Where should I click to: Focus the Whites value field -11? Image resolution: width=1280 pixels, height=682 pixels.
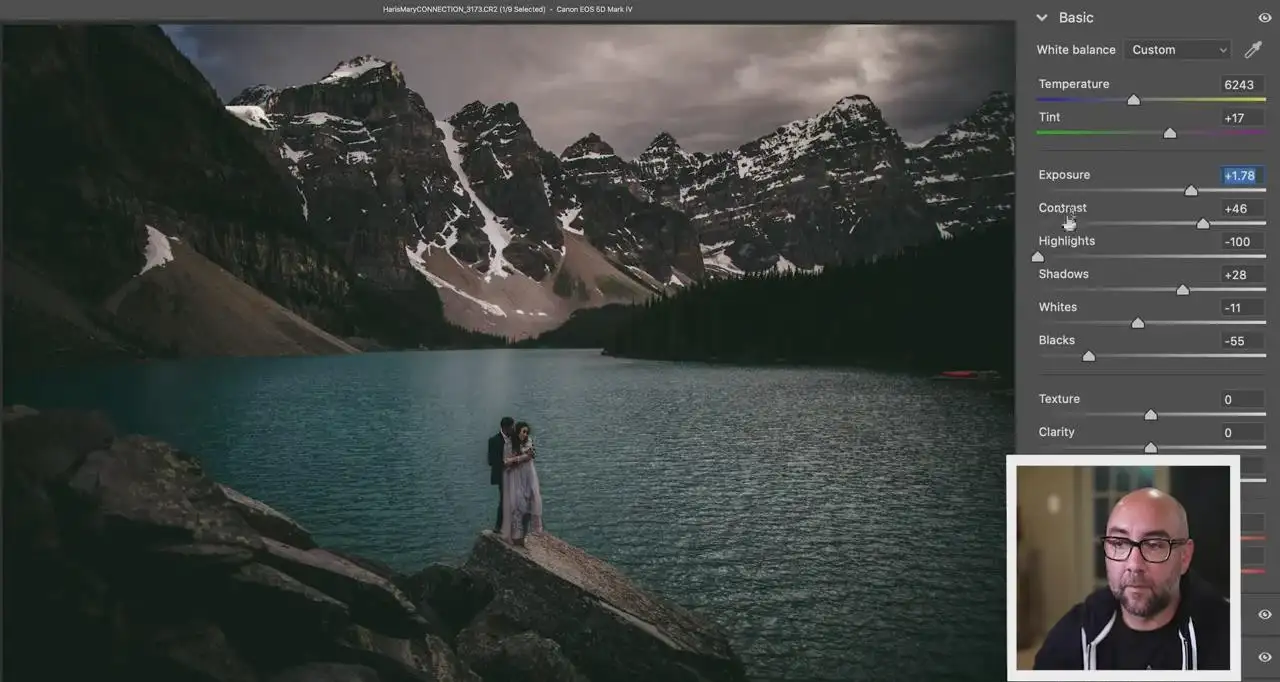(x=1243, y=308)
